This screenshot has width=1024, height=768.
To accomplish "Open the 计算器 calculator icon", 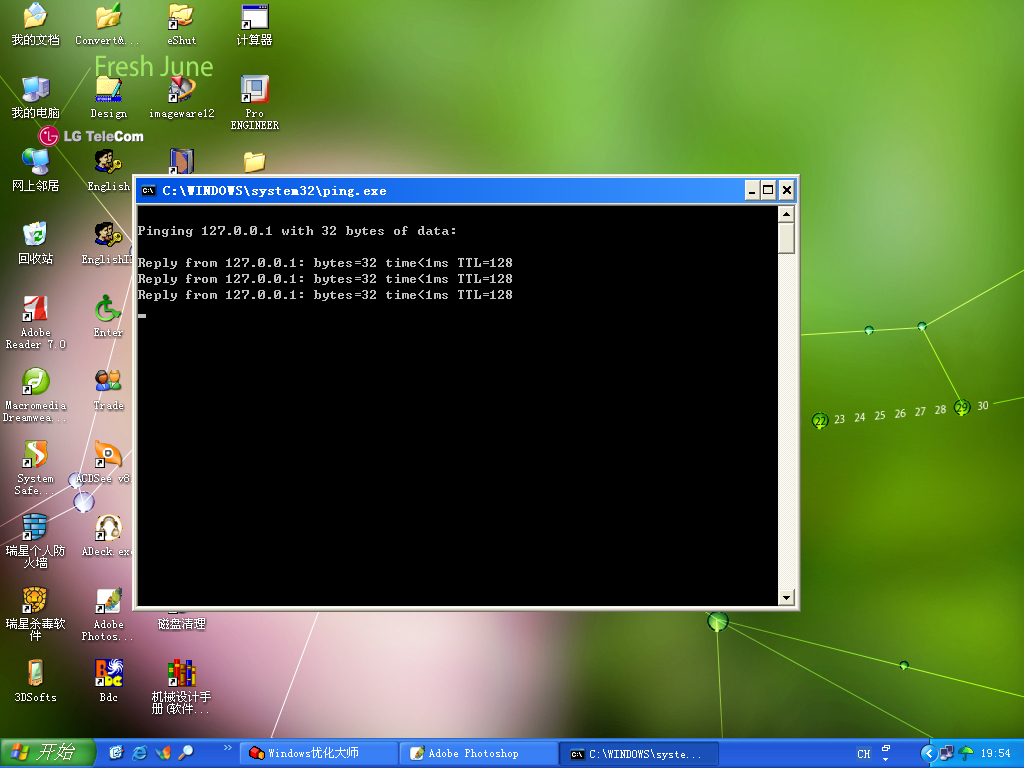I will click(254, 17).
